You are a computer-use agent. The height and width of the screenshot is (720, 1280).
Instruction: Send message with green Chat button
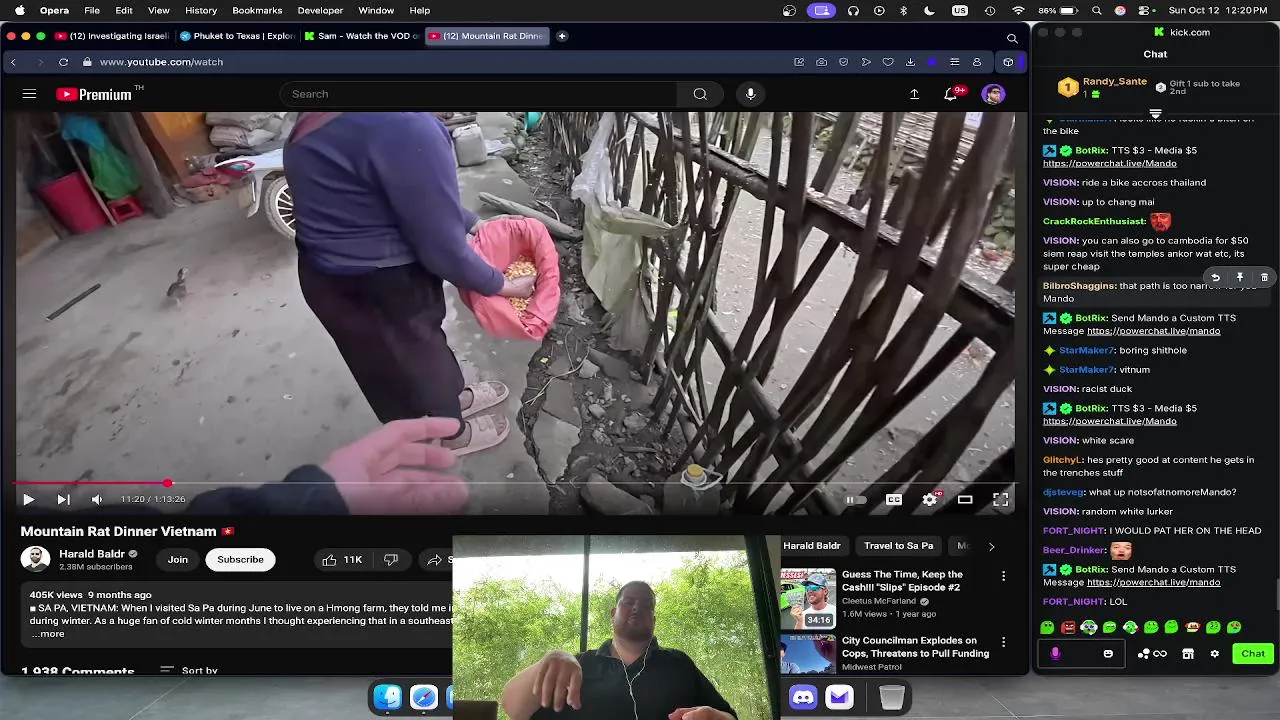pyautogui.click(x=1253, y=654)
